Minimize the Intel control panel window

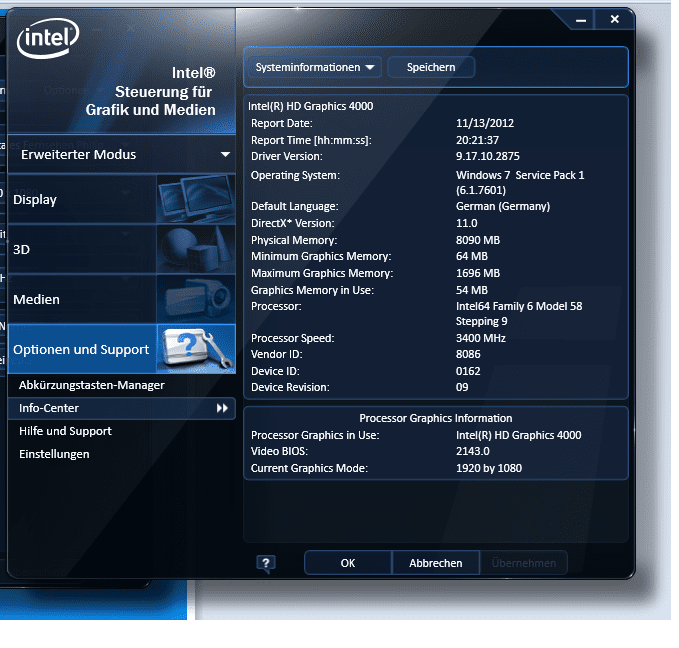(581, 20)
